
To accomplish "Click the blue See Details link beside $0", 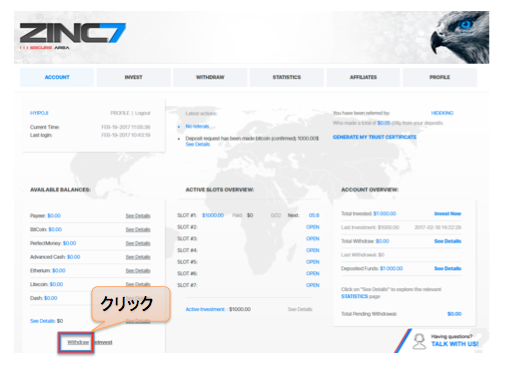I will click(42, 321).
